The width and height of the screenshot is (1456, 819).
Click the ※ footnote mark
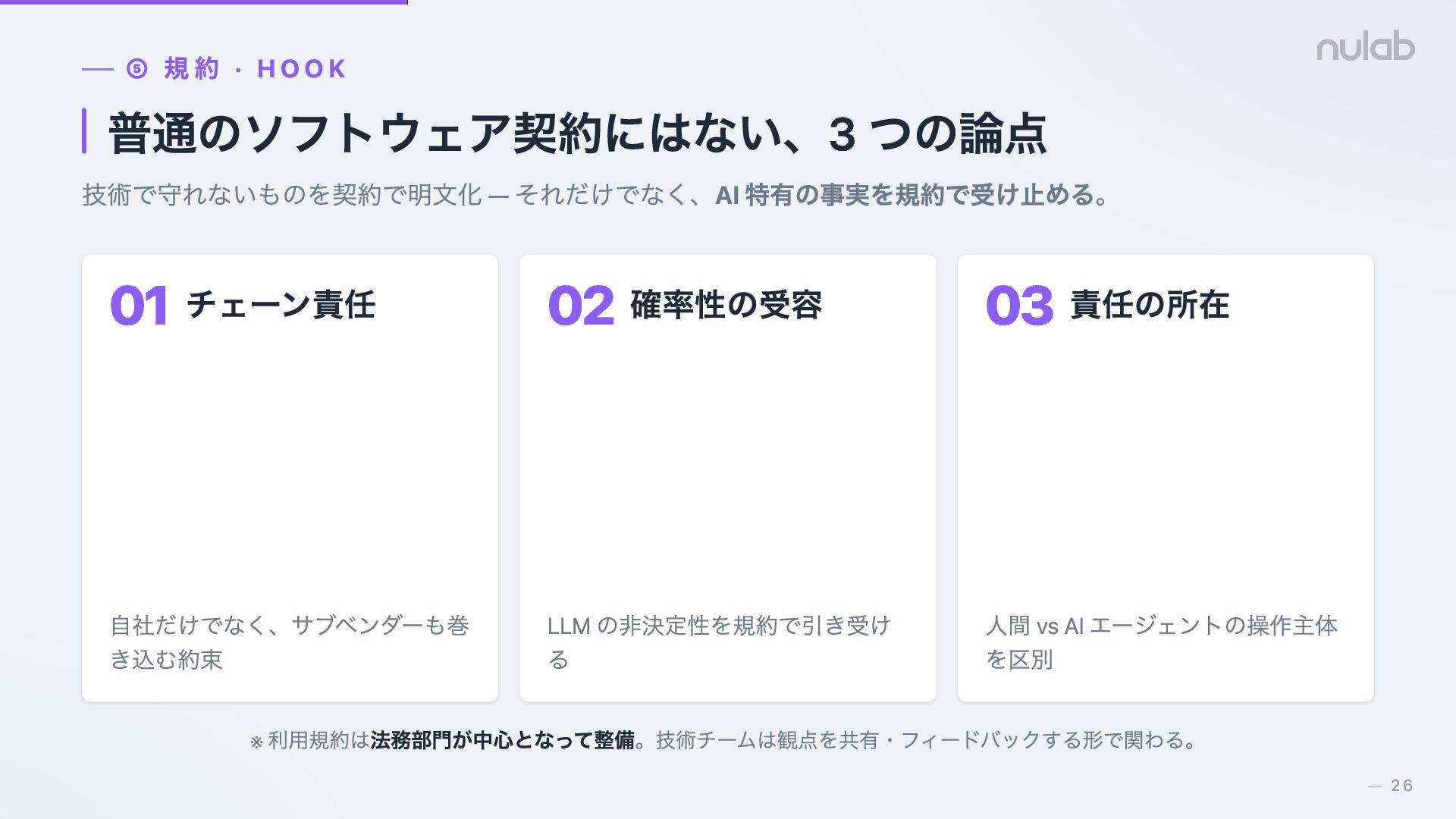click(x=256, y=742)
